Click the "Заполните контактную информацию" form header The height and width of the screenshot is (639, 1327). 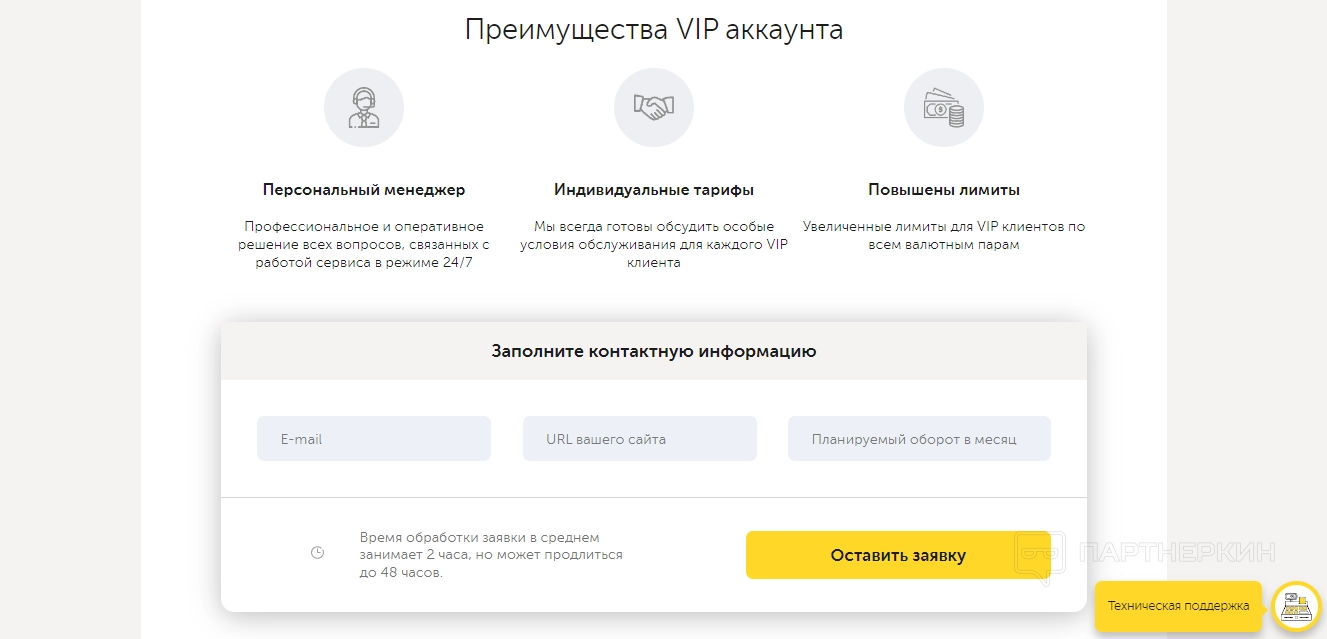point(654,351)
